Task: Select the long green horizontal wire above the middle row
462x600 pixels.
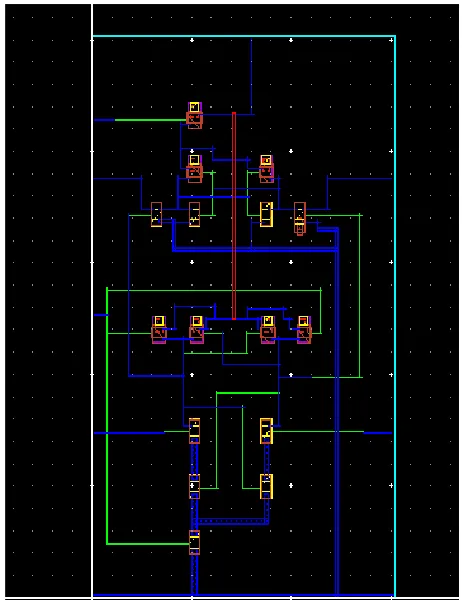Action: pyautogui.click(x=214, y=290)
